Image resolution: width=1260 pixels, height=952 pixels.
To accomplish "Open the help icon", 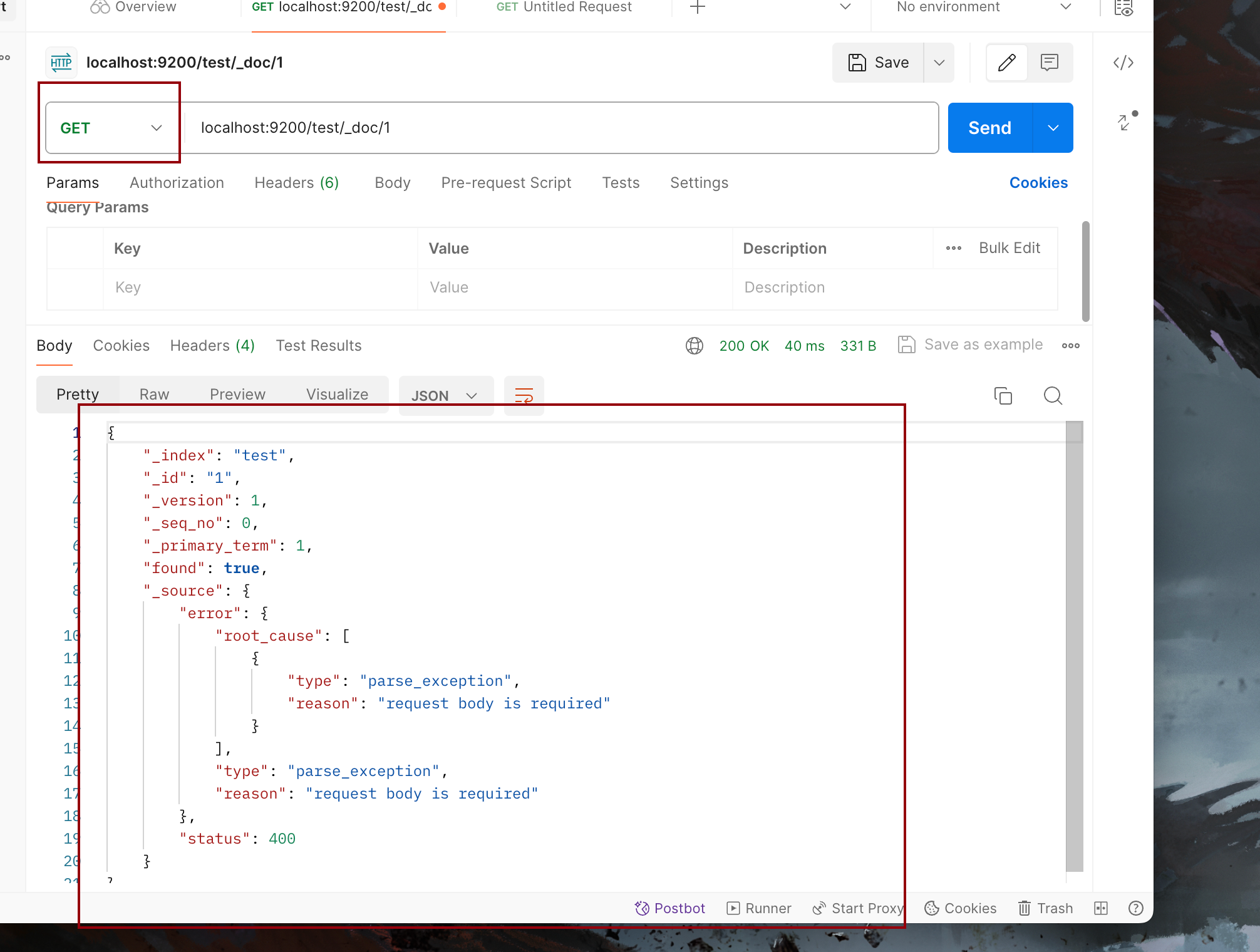I will (1136, 908).
